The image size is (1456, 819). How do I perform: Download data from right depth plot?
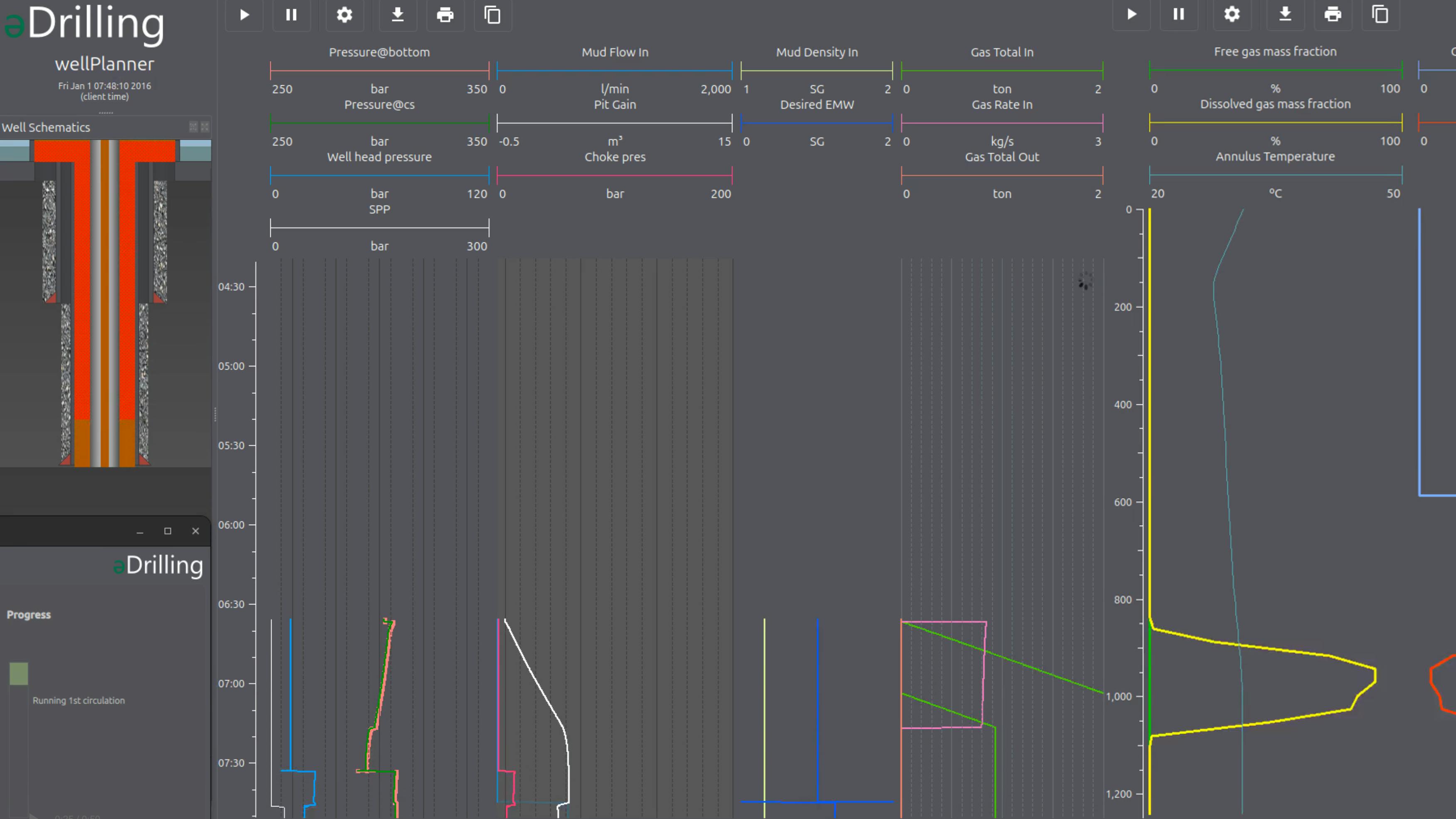(1285, 14)
